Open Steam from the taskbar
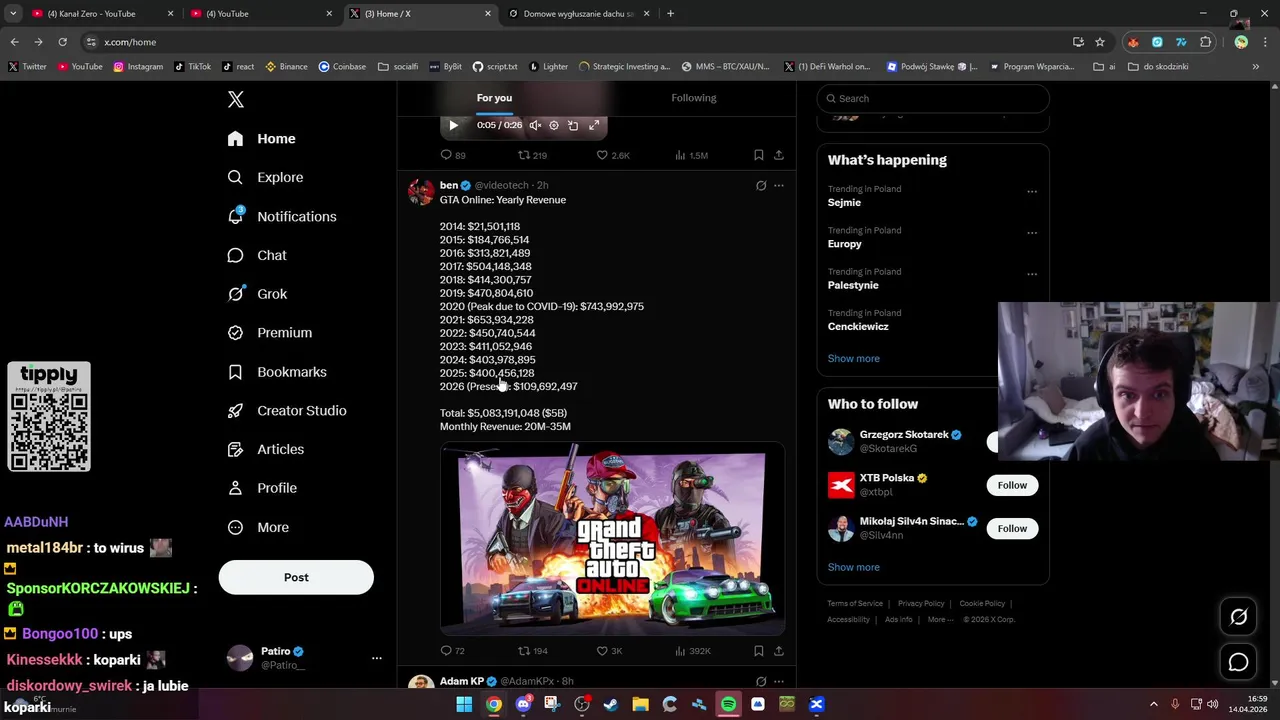The width and height of the screenshot is (1280, 720). 611,704
